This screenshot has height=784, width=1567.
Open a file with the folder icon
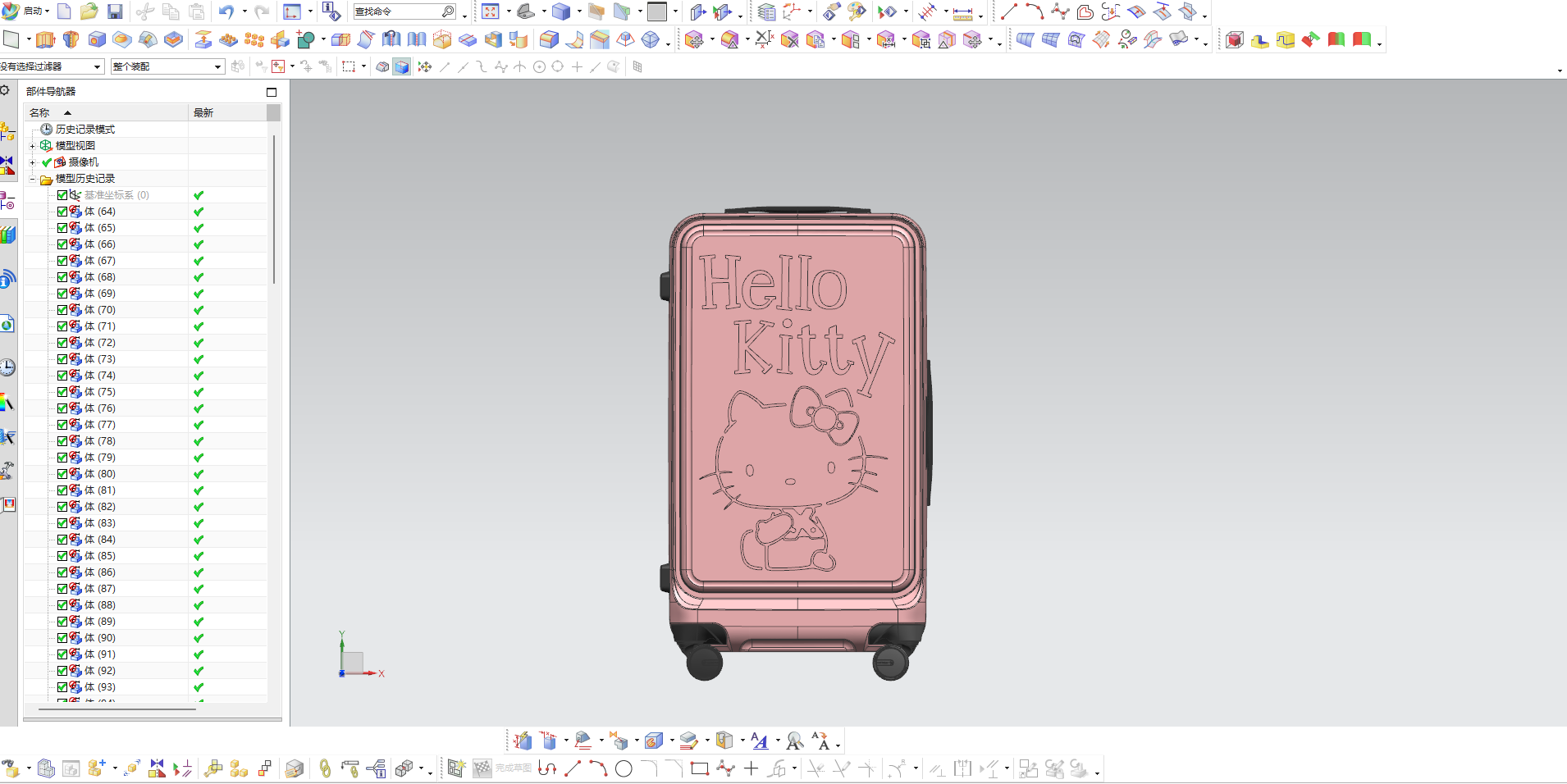click(89, 11)
